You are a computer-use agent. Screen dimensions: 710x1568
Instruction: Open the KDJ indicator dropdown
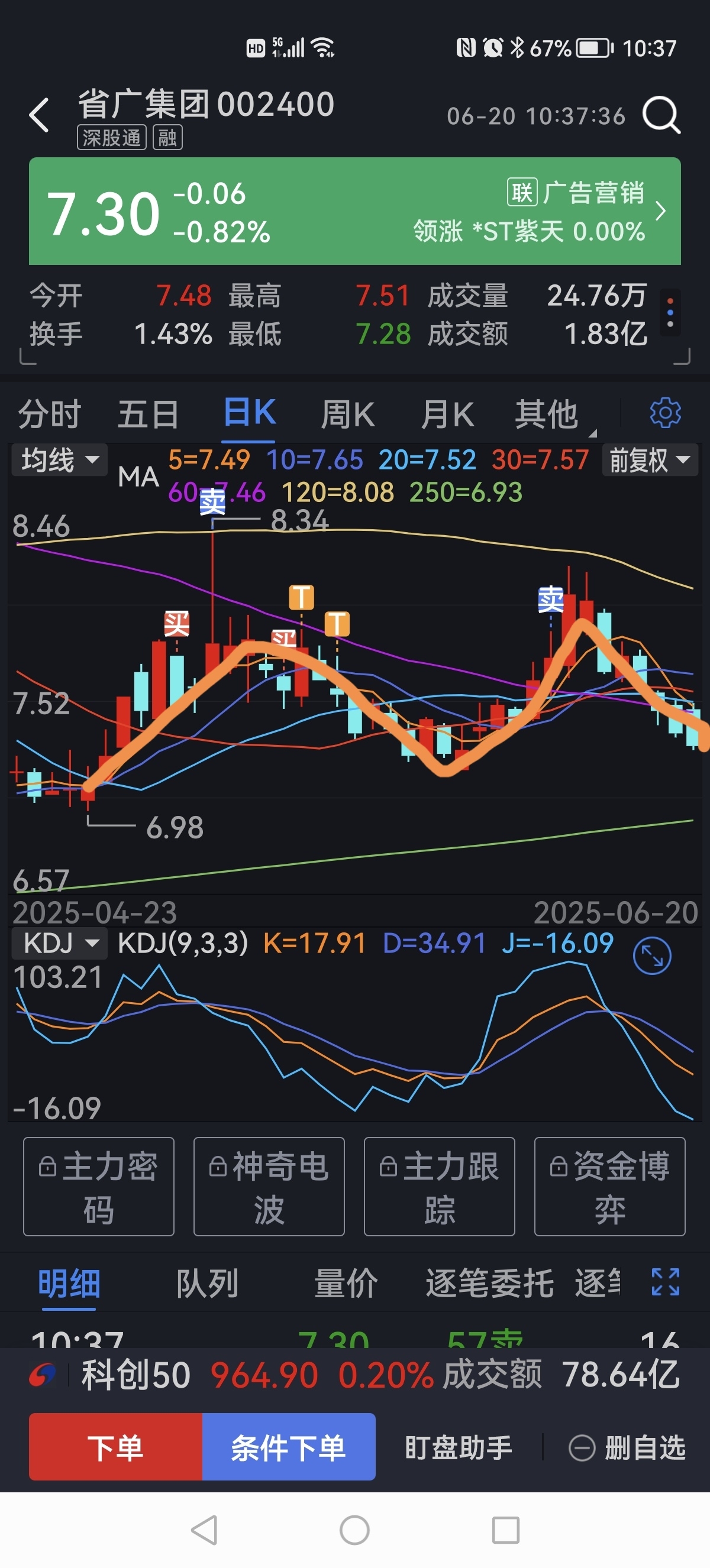point(60,944)
